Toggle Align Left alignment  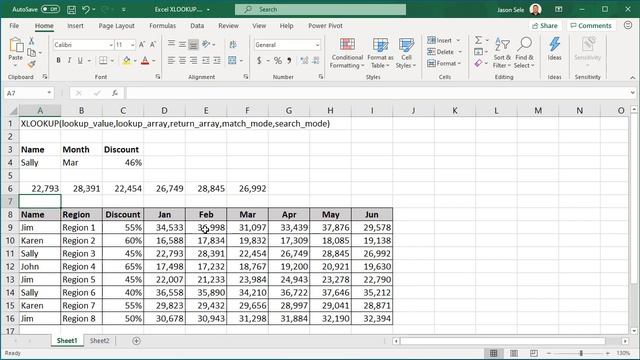point(171,61)
